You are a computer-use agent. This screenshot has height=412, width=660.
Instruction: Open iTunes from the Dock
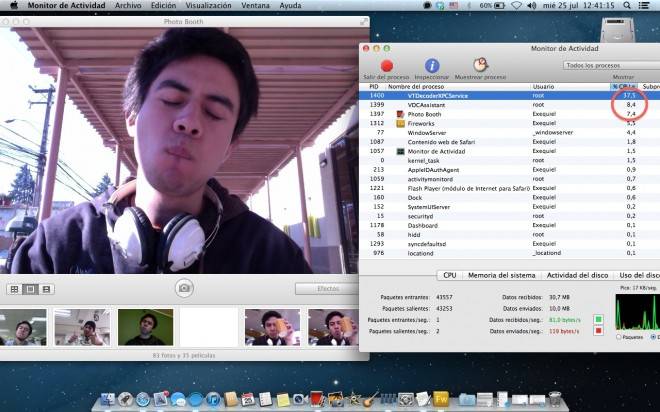214,399
